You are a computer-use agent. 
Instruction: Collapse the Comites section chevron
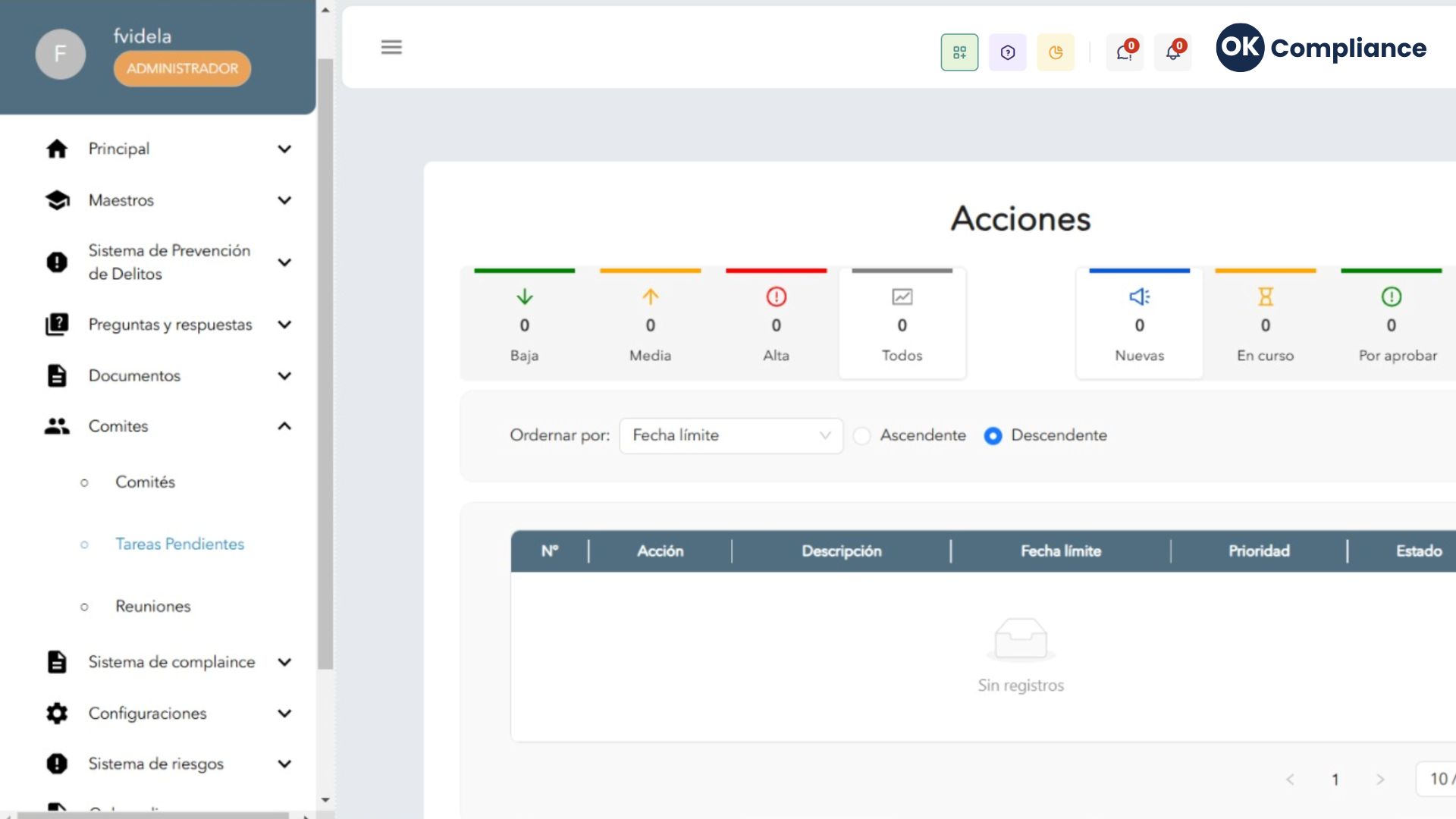[284, 426]
